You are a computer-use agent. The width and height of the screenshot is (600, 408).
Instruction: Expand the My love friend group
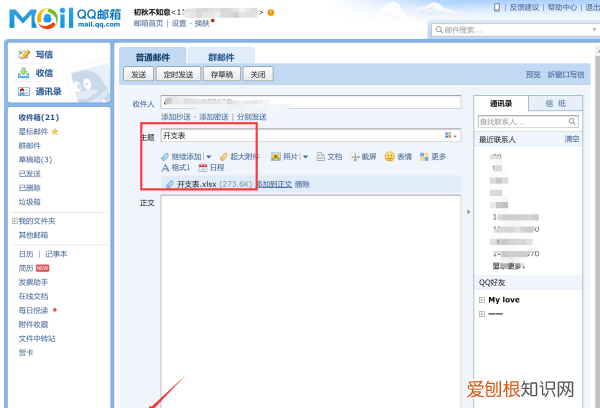pos(482,300)
